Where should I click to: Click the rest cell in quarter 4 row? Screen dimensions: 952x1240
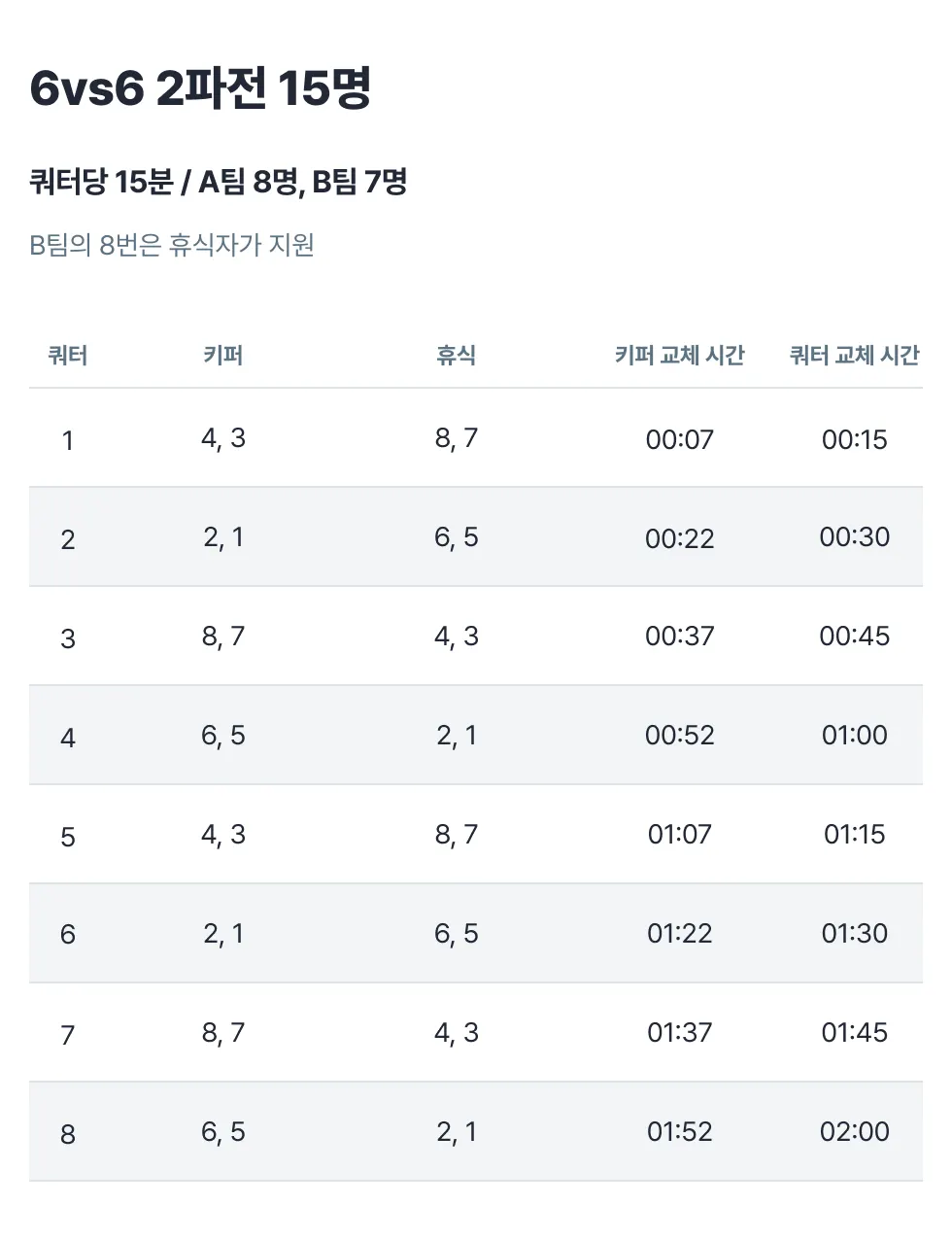[457, 736]
